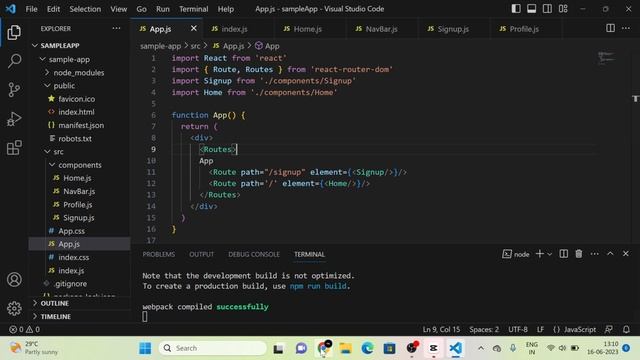Open the new terminal launch profile dropdown

coord(549,254)
